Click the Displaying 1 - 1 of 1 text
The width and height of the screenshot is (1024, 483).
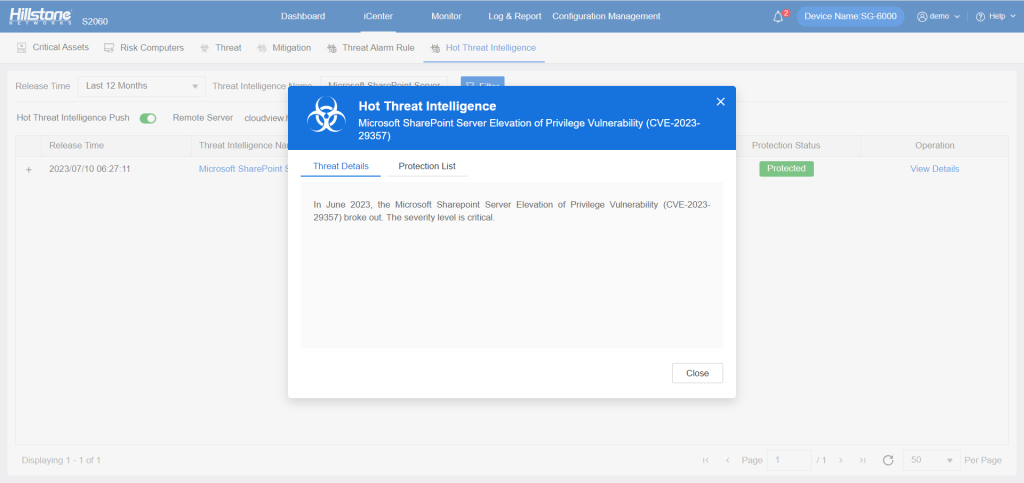61,460
